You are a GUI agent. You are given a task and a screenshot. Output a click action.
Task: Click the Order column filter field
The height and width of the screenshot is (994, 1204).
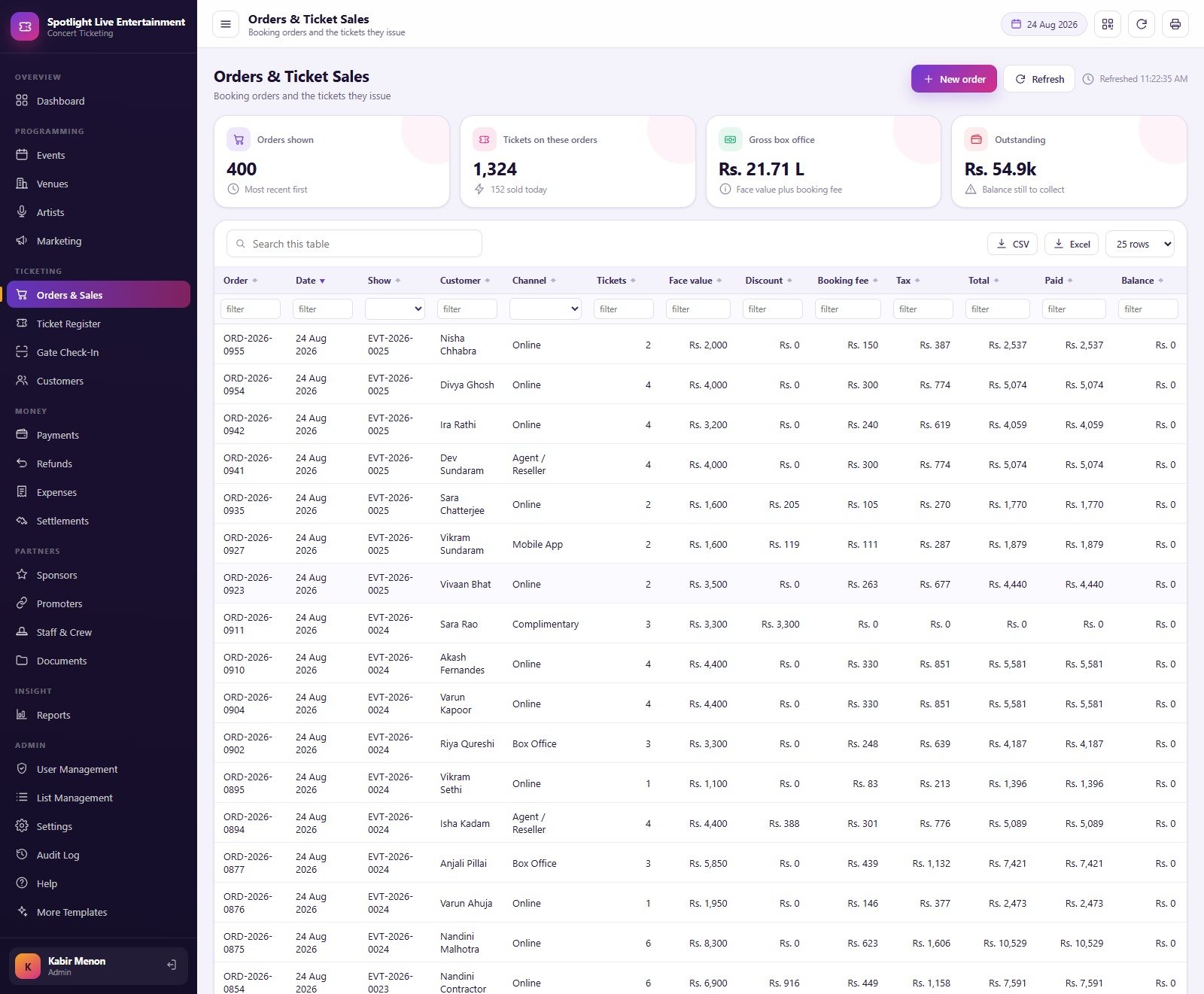(x=251, y=309)
